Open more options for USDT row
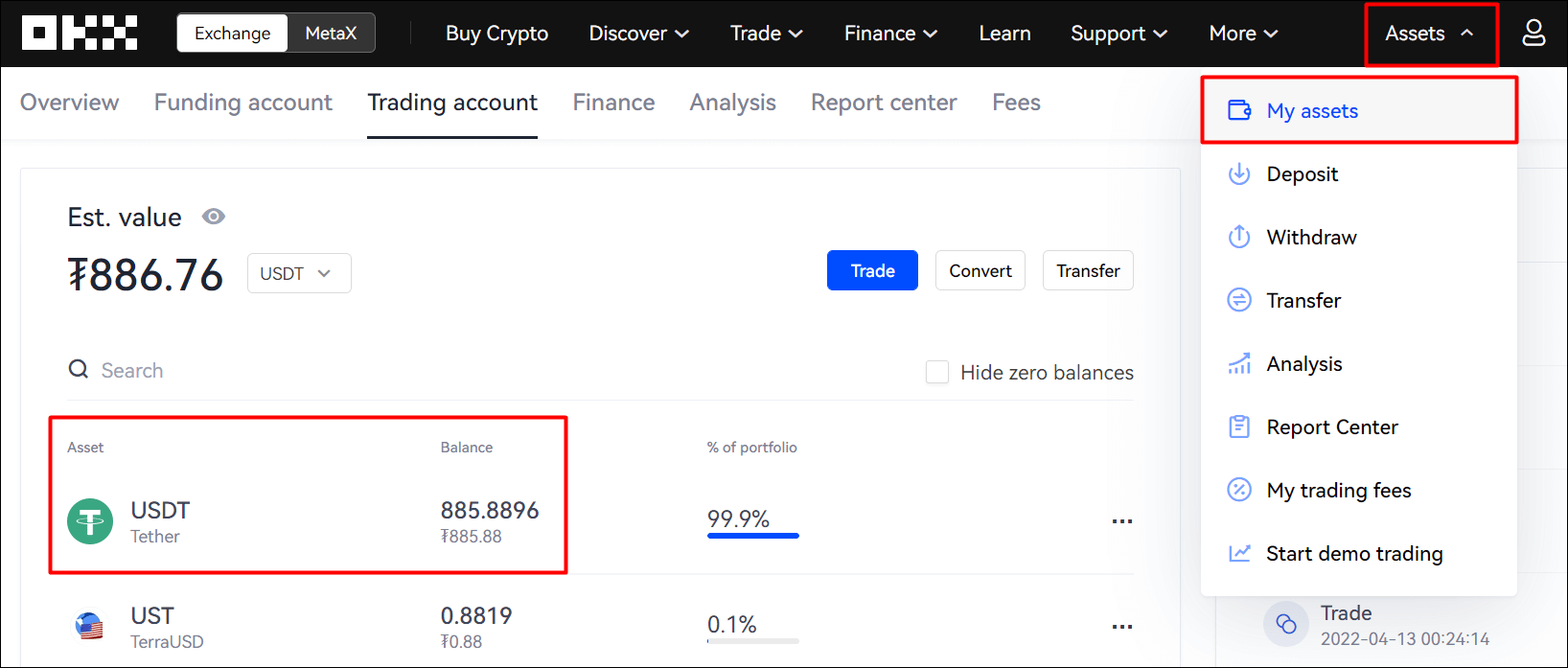 click(x=1122, y=521)
